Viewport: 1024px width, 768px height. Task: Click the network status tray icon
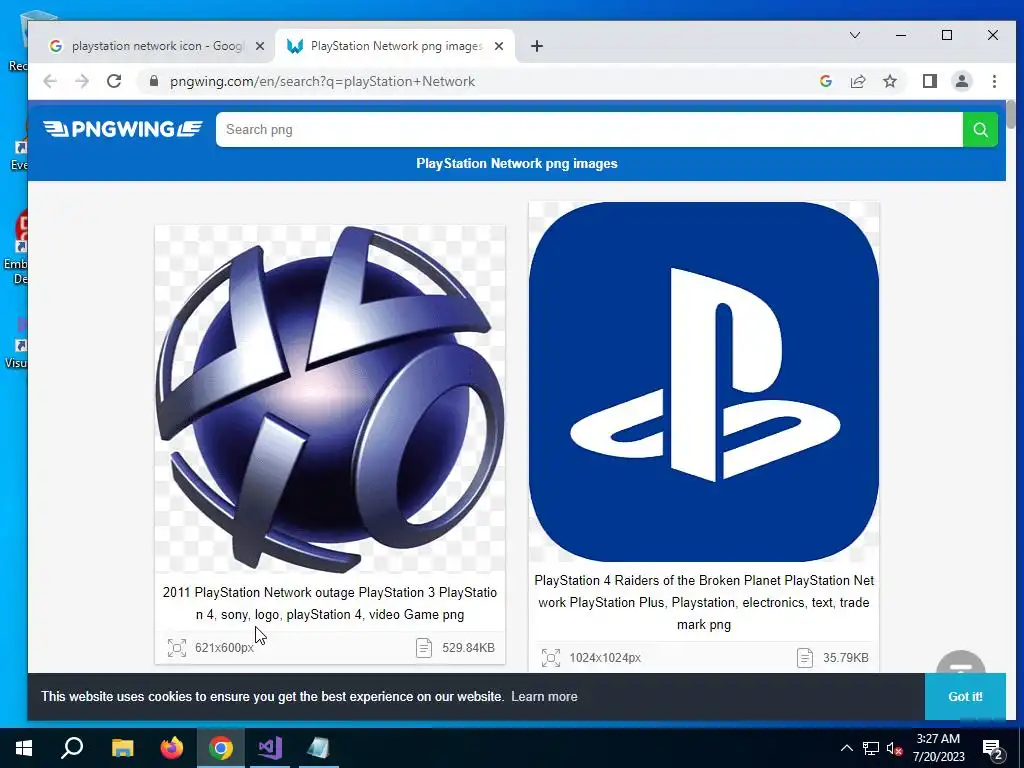coord(871,748)
